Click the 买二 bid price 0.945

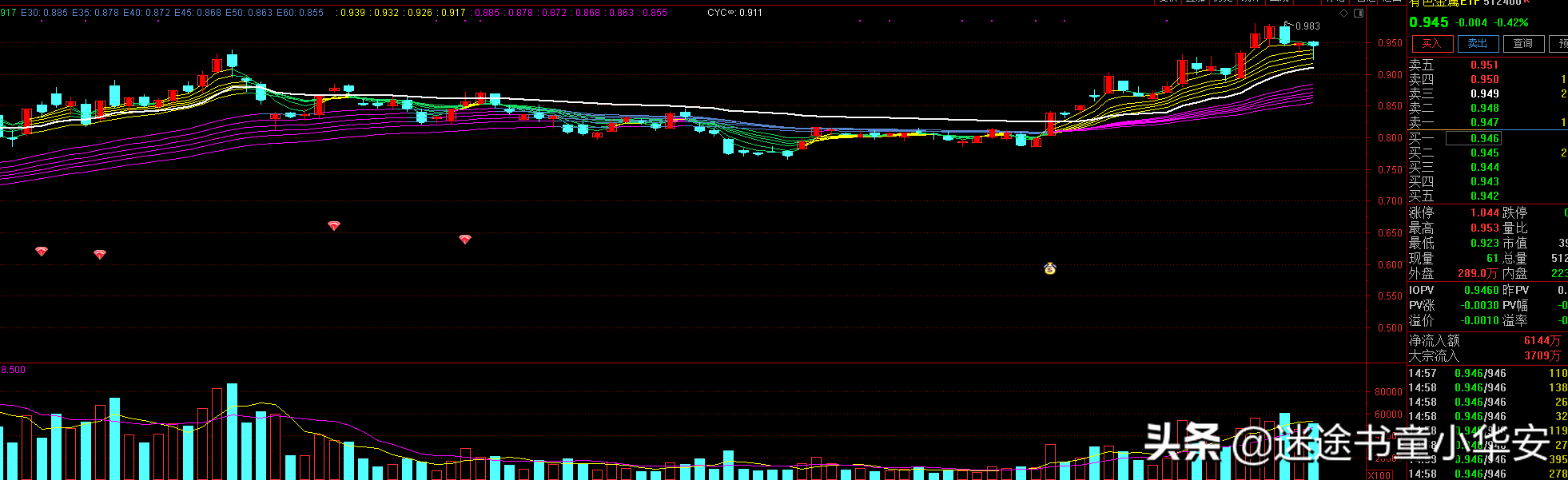(1485, 153)
